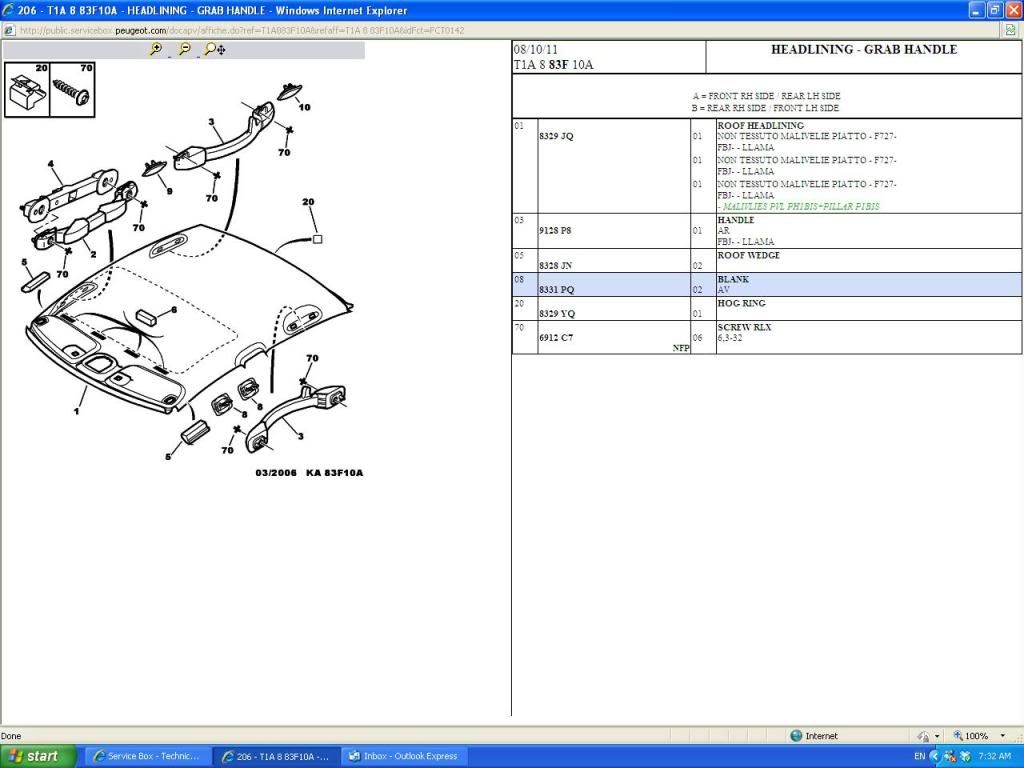Viewport: 1024px width, 768px height.
Task: Click the HANDLE row description
Action: 735,220
